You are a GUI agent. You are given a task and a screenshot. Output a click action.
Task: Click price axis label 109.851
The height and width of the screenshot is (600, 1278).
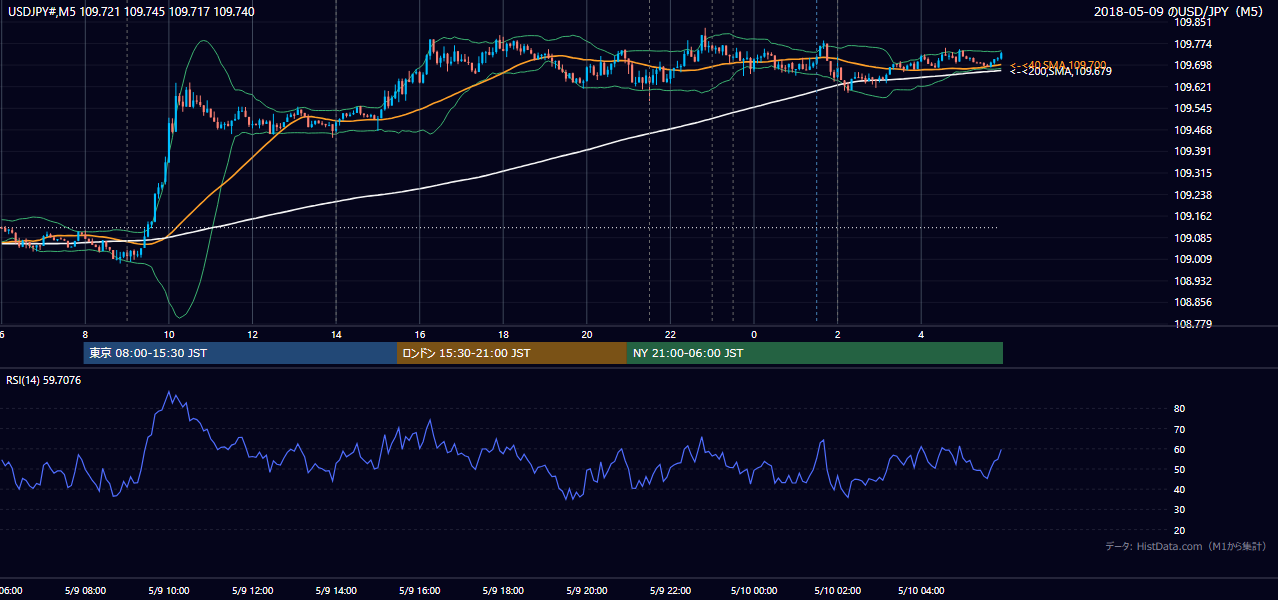(1193, 21)
